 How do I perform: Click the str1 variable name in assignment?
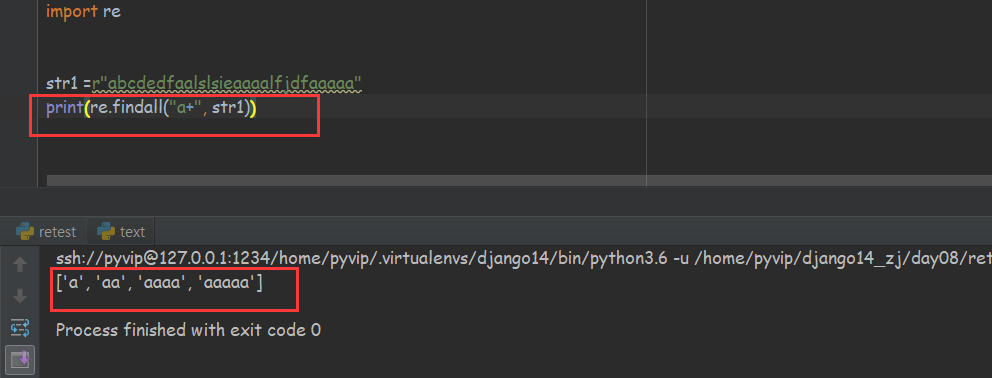point(62,83)
